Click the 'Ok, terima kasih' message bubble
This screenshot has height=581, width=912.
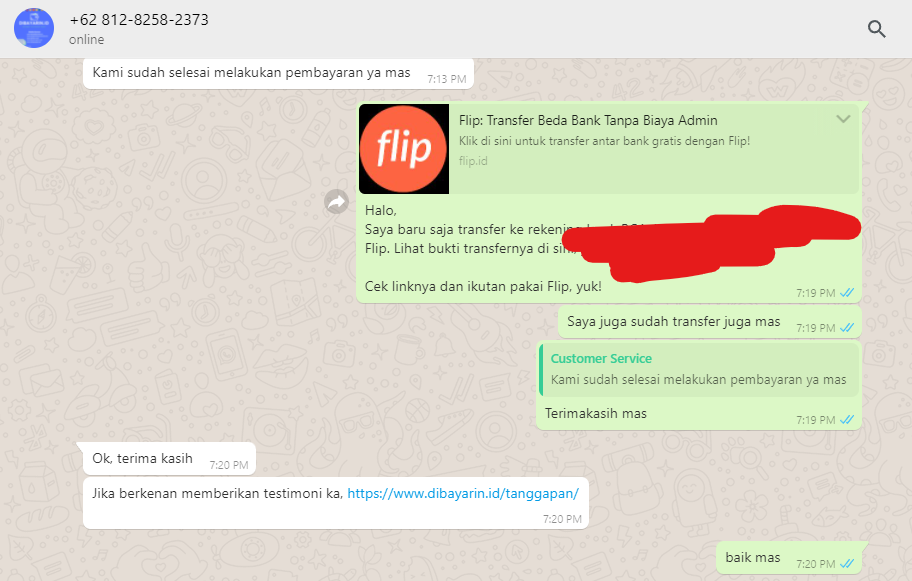tap(169, 458)
